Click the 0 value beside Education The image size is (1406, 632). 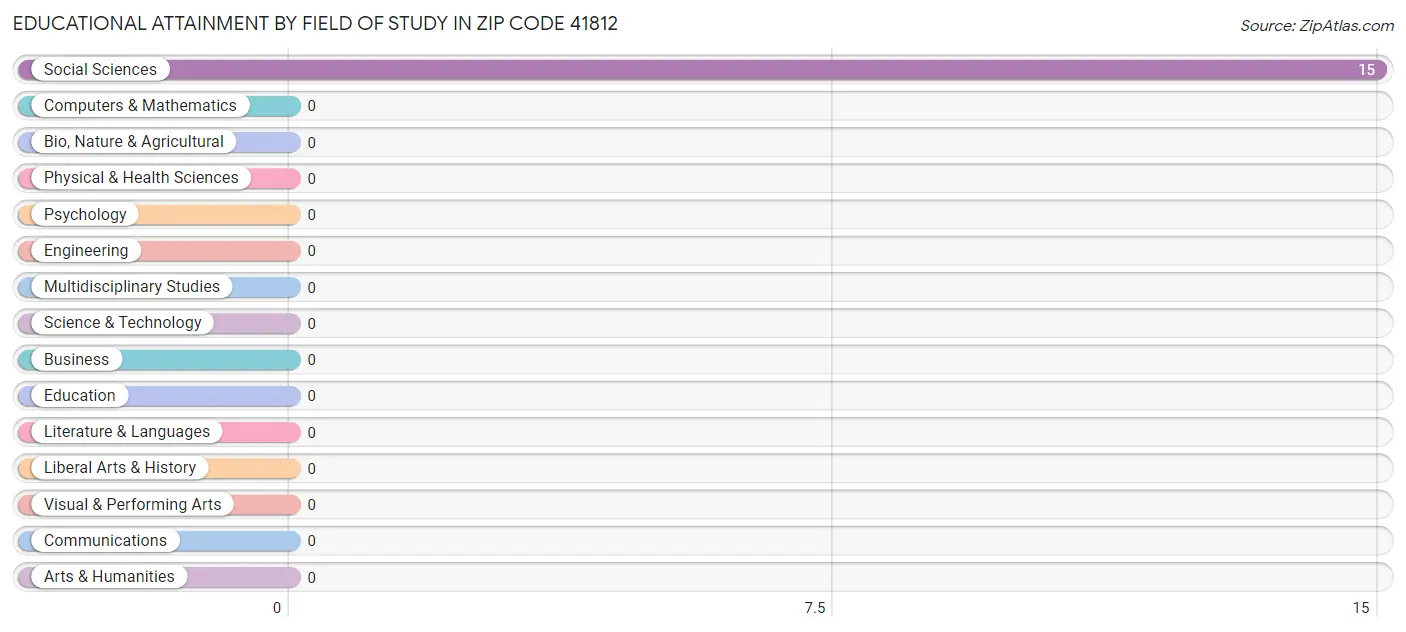click(x=312, y=396)
